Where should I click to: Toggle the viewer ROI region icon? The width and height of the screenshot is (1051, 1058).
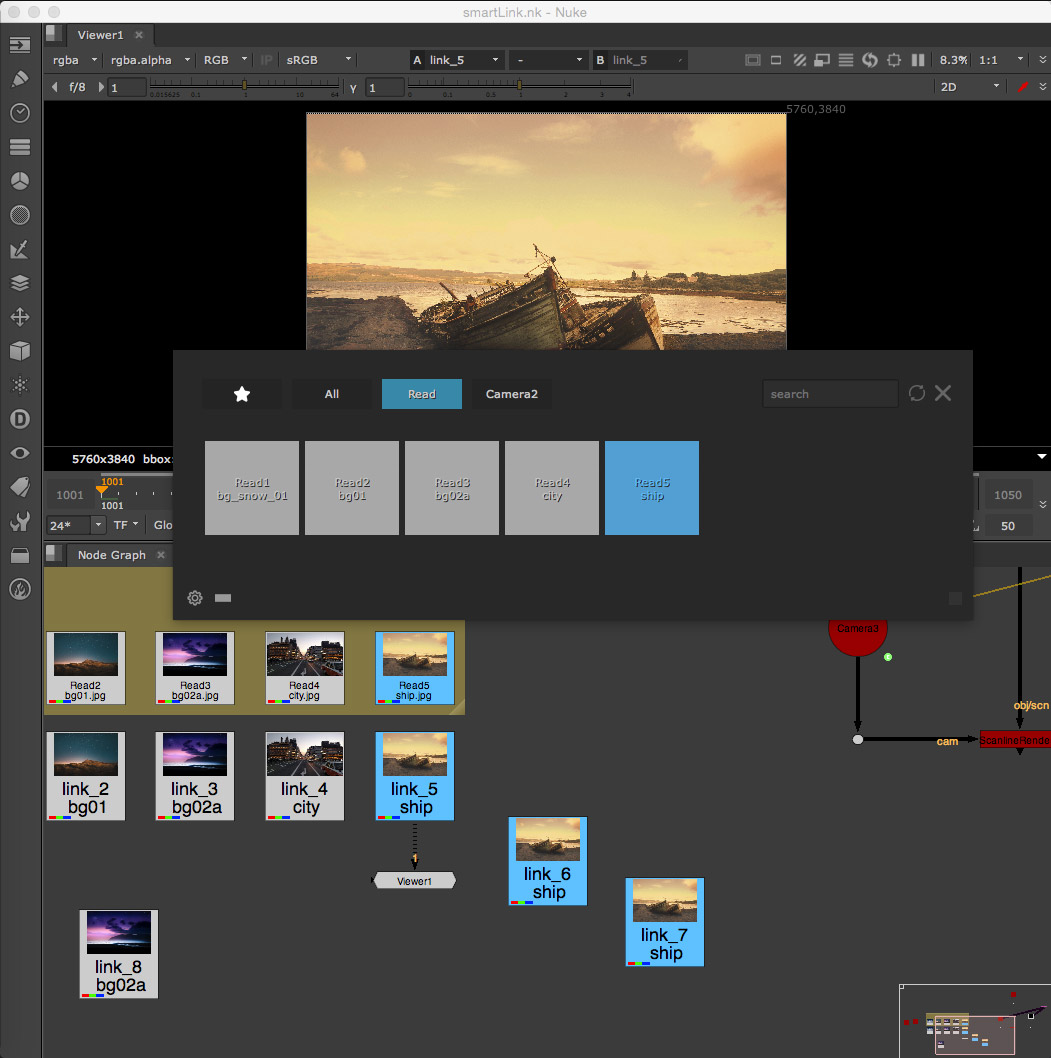point(776,60)
